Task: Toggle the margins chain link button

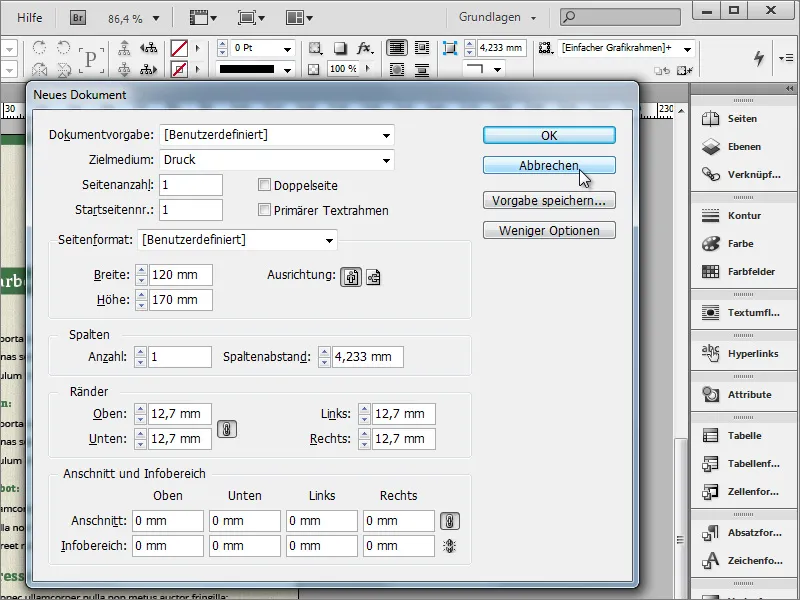Action: coord(227,429)
